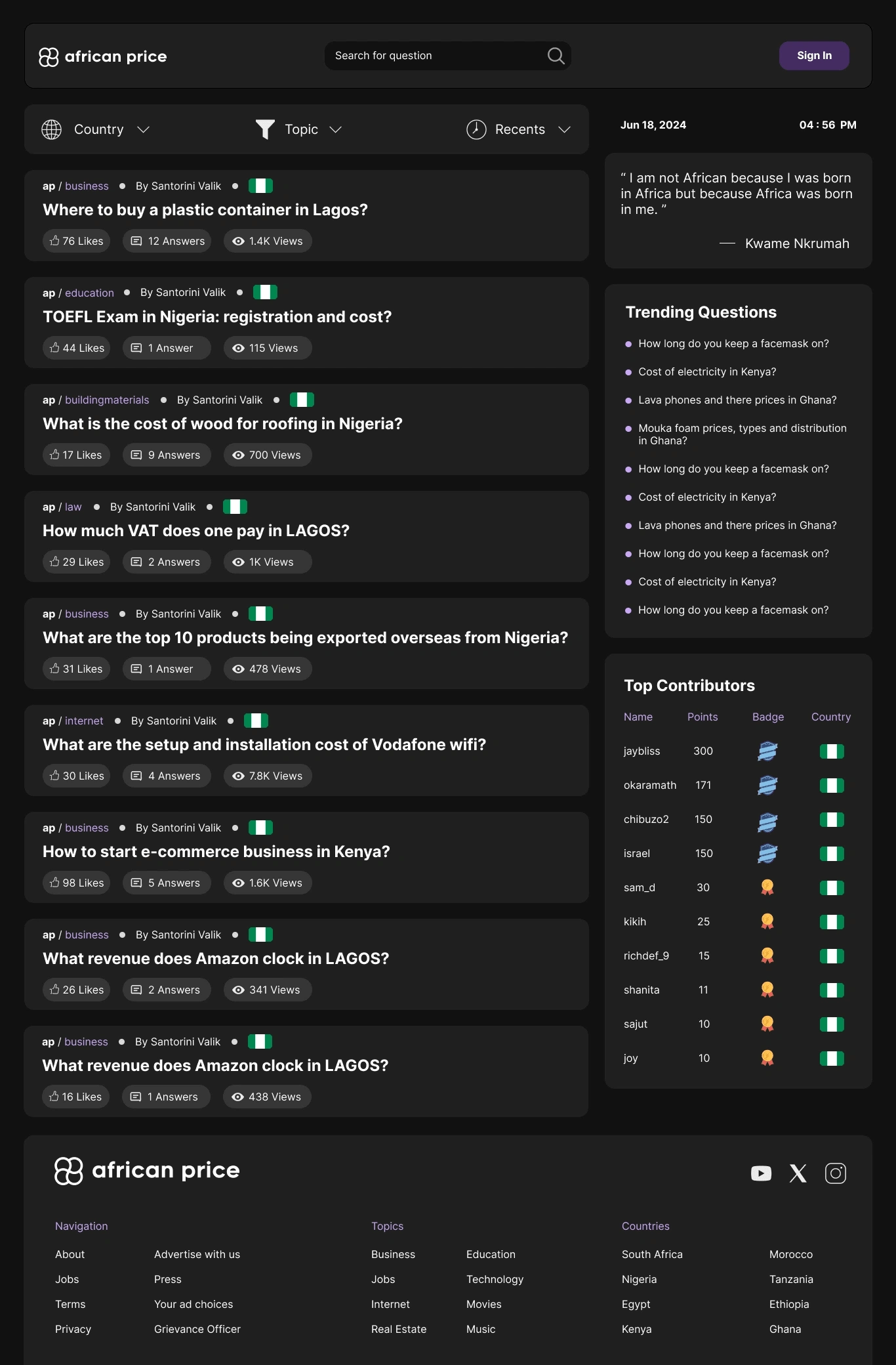Open the Topic filter dropdown
This screenshot has height=1365, width=896.
tap(298, 129)
